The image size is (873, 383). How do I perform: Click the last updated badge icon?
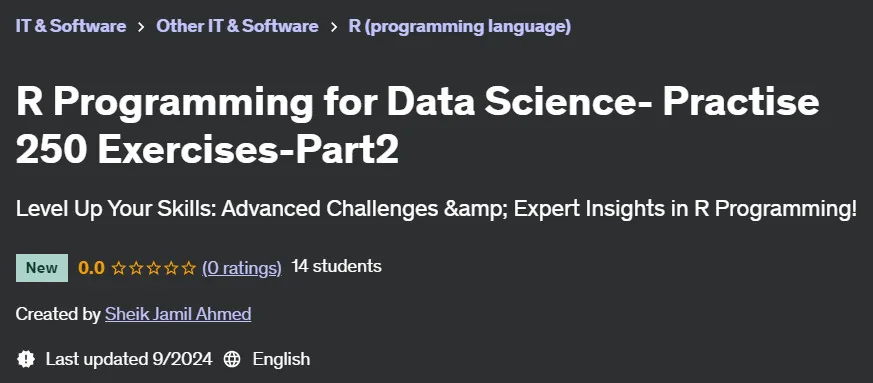[26, 359]
